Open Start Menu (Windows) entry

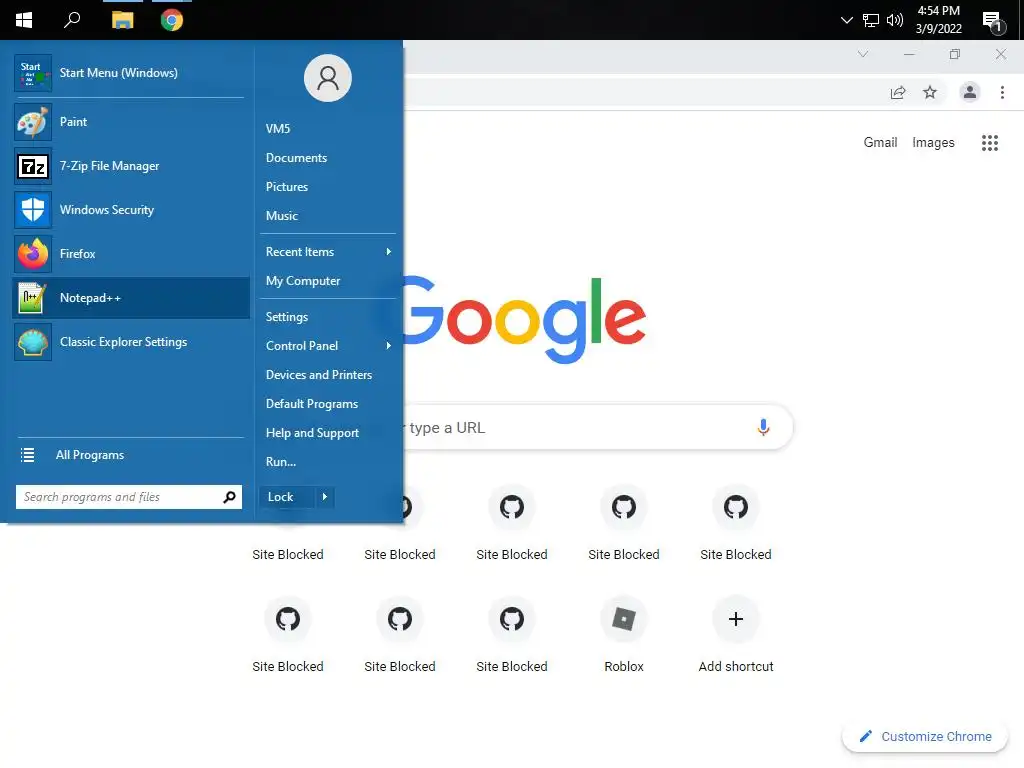pos(131,72)
